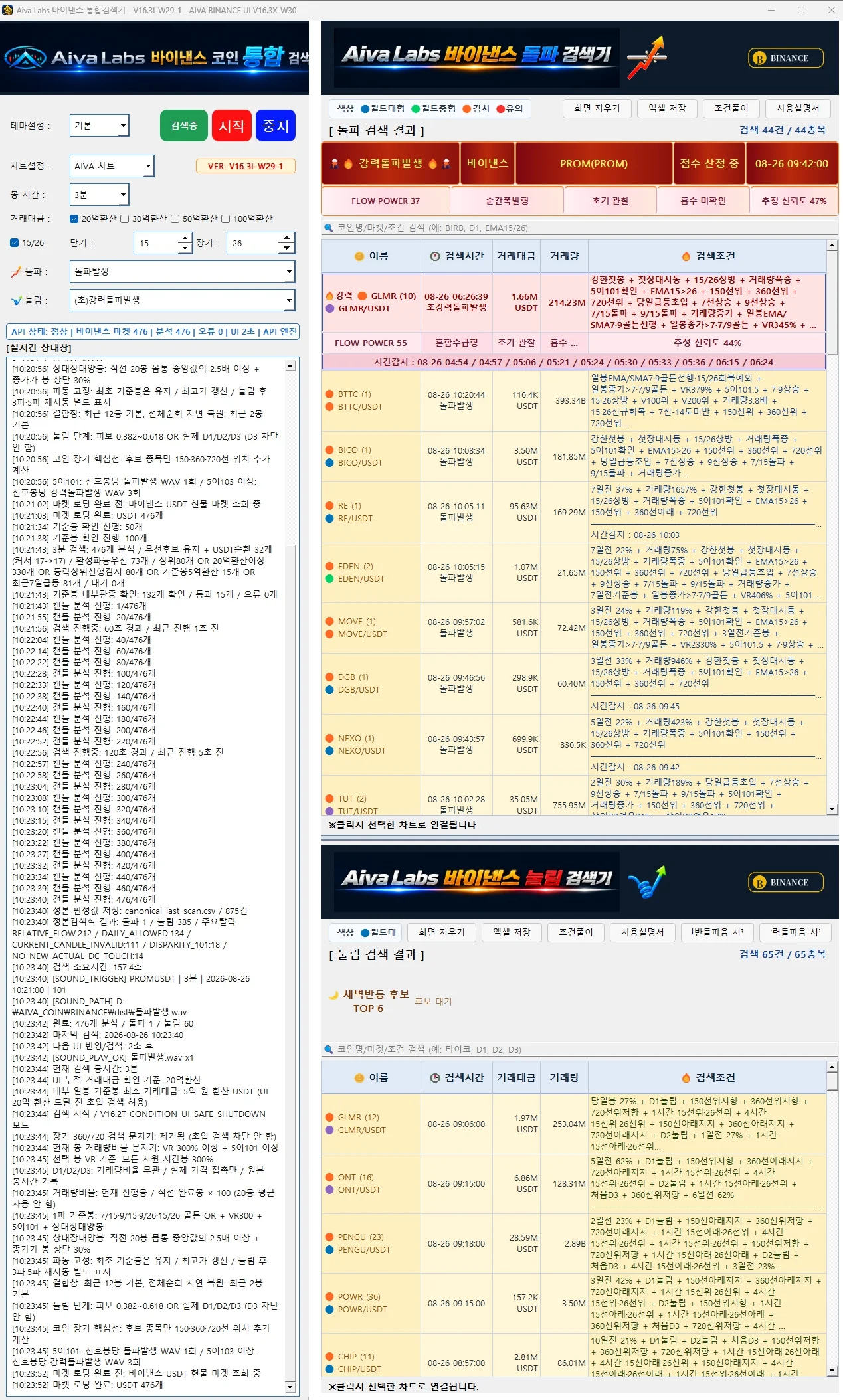Open the 눌림 (초)강력돌파발생 dropdown
The image size is (843, 1400).
tap(182, 300)
